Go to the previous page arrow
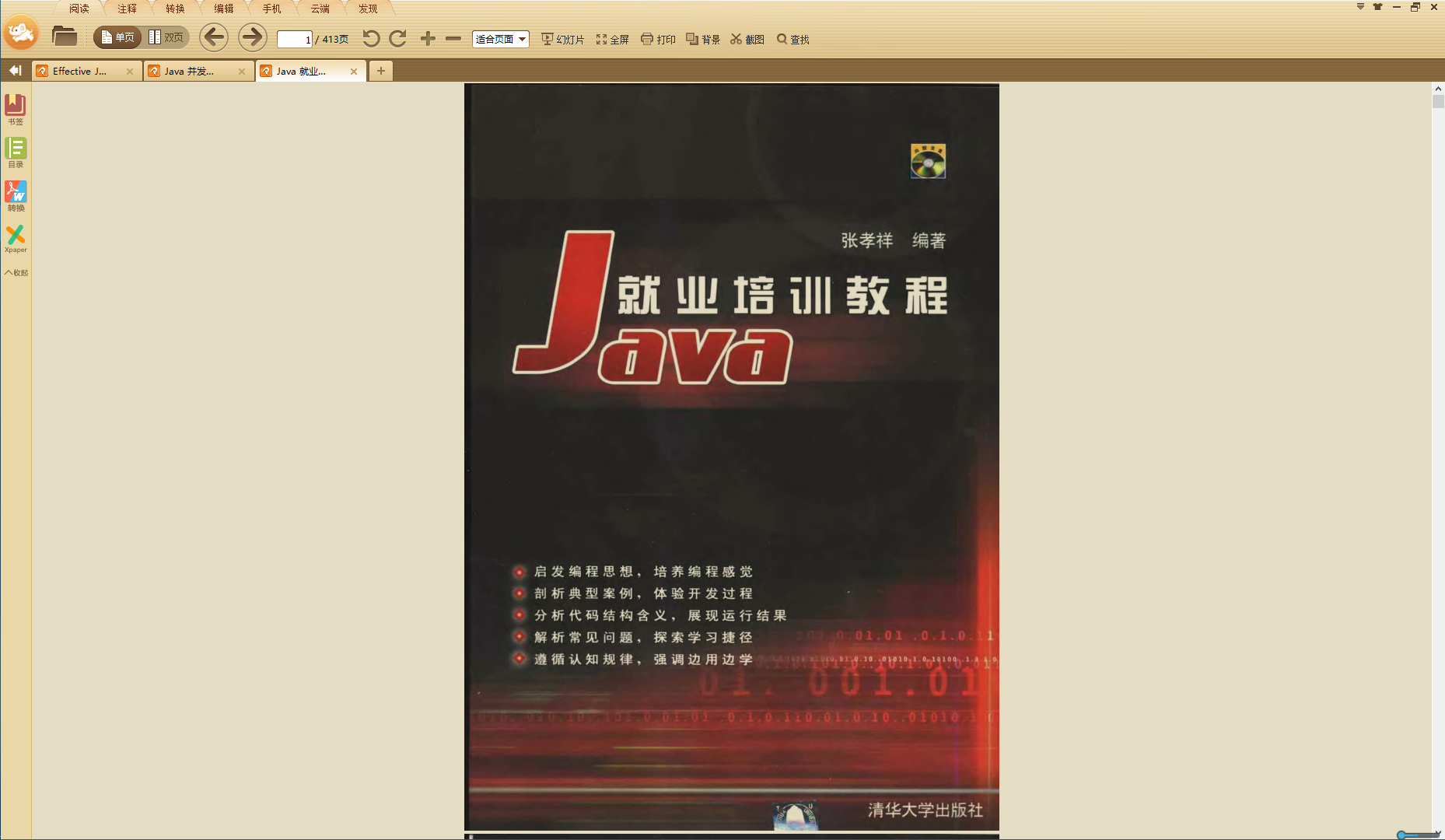The height and width of the screenshot is (840, 1445). click(214, 37)
